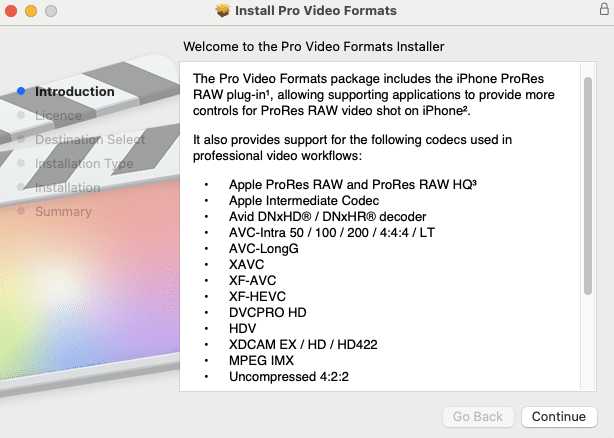The height and width of the screenshot is (438, 614).
Task: Click the Go Back button
Action: click(x=478, y=416)
